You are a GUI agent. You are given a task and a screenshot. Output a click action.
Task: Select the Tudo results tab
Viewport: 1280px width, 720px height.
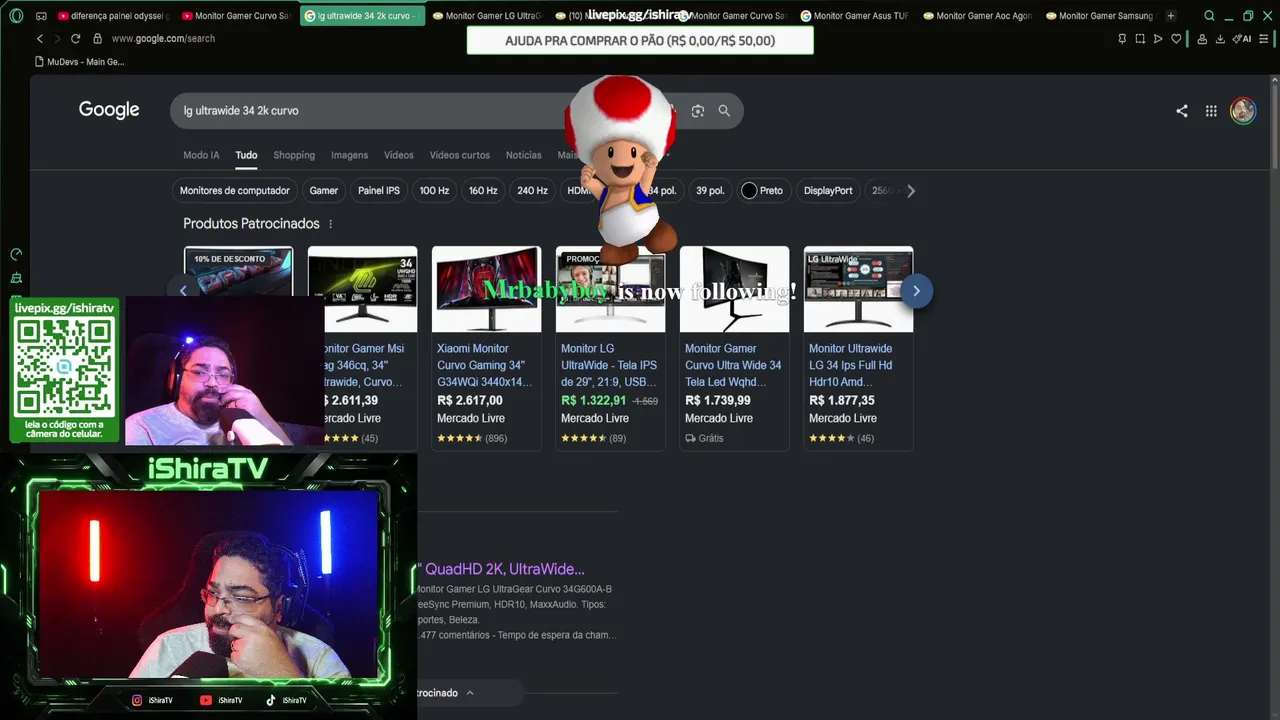[246, 155]
